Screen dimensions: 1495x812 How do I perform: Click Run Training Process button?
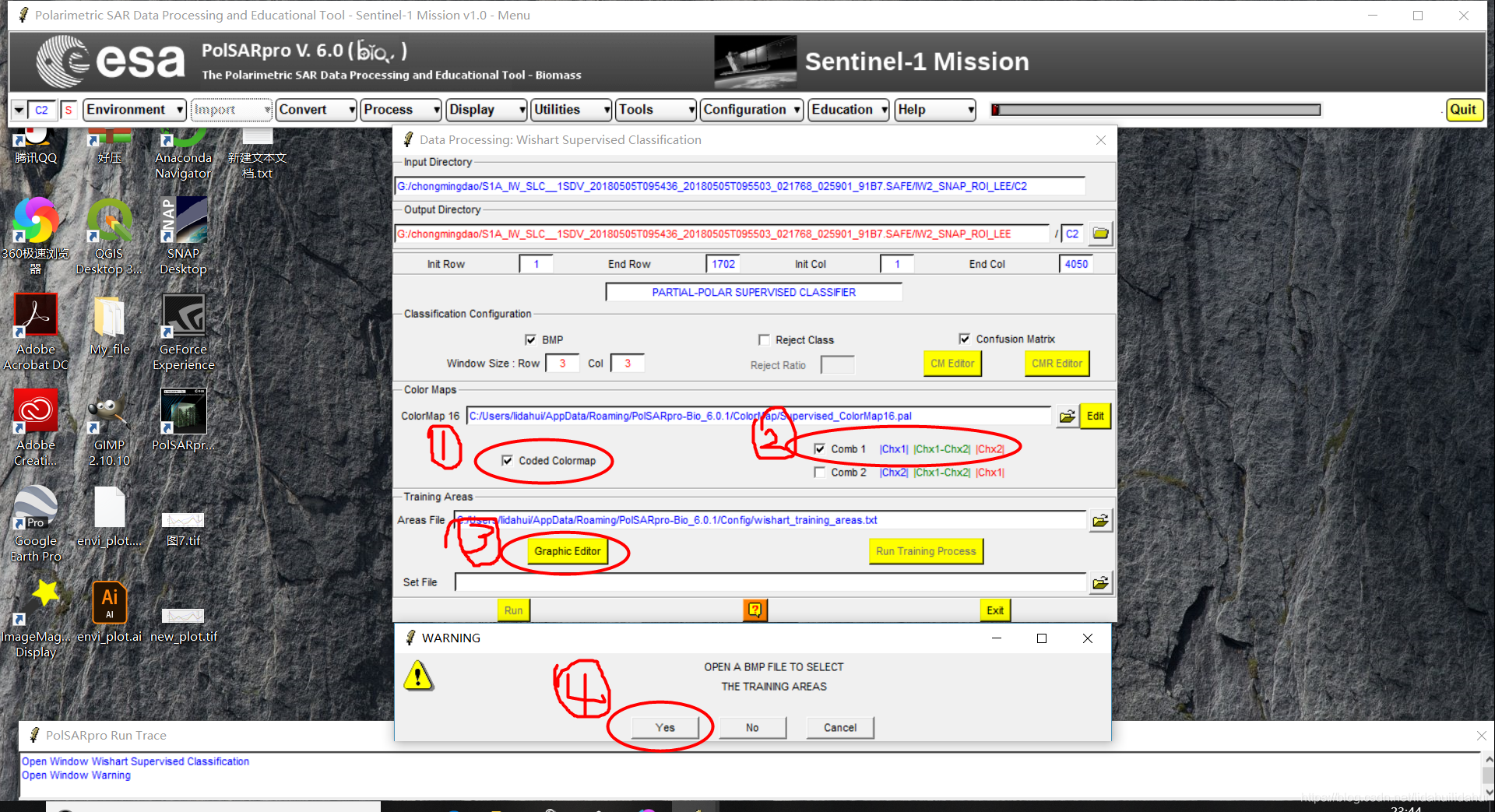[926, 551]
